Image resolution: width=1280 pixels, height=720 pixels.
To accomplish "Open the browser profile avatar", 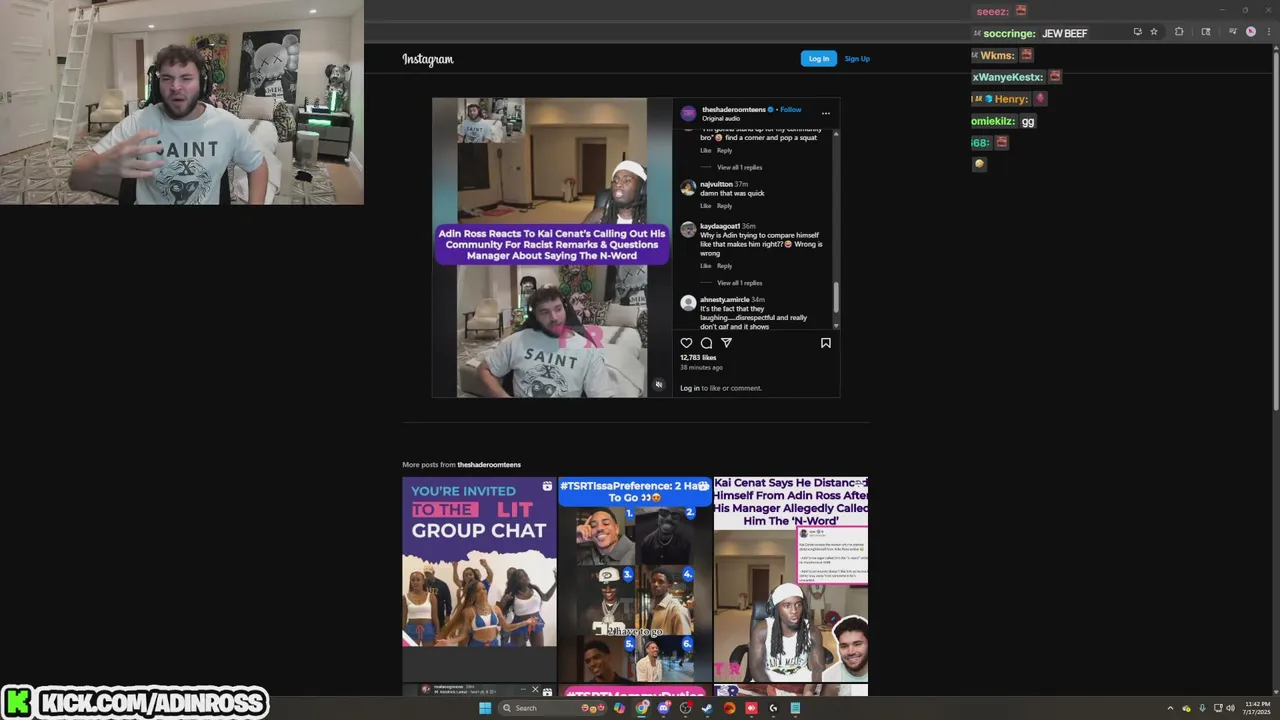I will pyautogui.click(x=1251, y=32).
